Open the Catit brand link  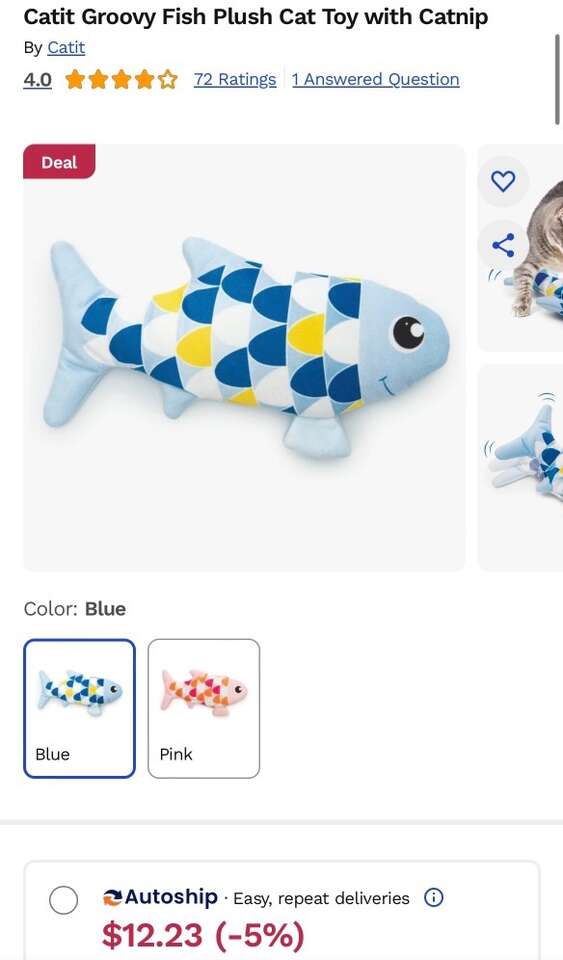[x=66, y=47]
